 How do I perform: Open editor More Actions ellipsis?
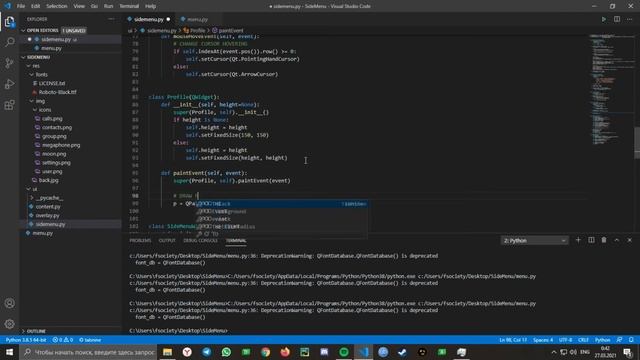[x=630, y=19]
